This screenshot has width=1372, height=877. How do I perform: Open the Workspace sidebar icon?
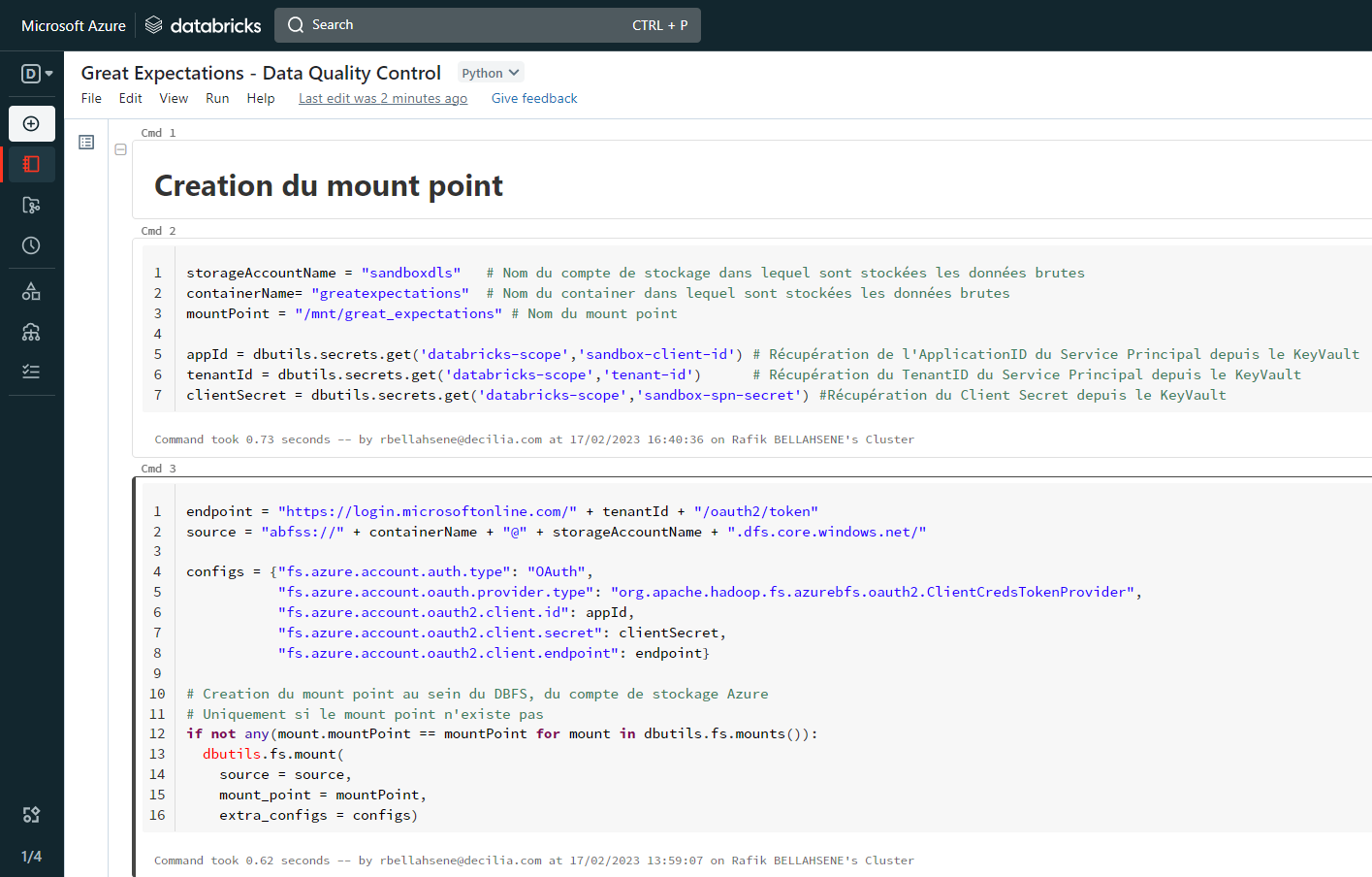coord(32,164)
